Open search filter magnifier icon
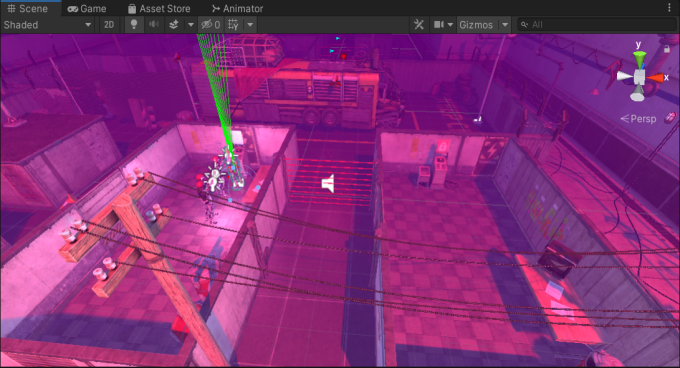Viewport: 680px width, 368px height. pos(524,25)
